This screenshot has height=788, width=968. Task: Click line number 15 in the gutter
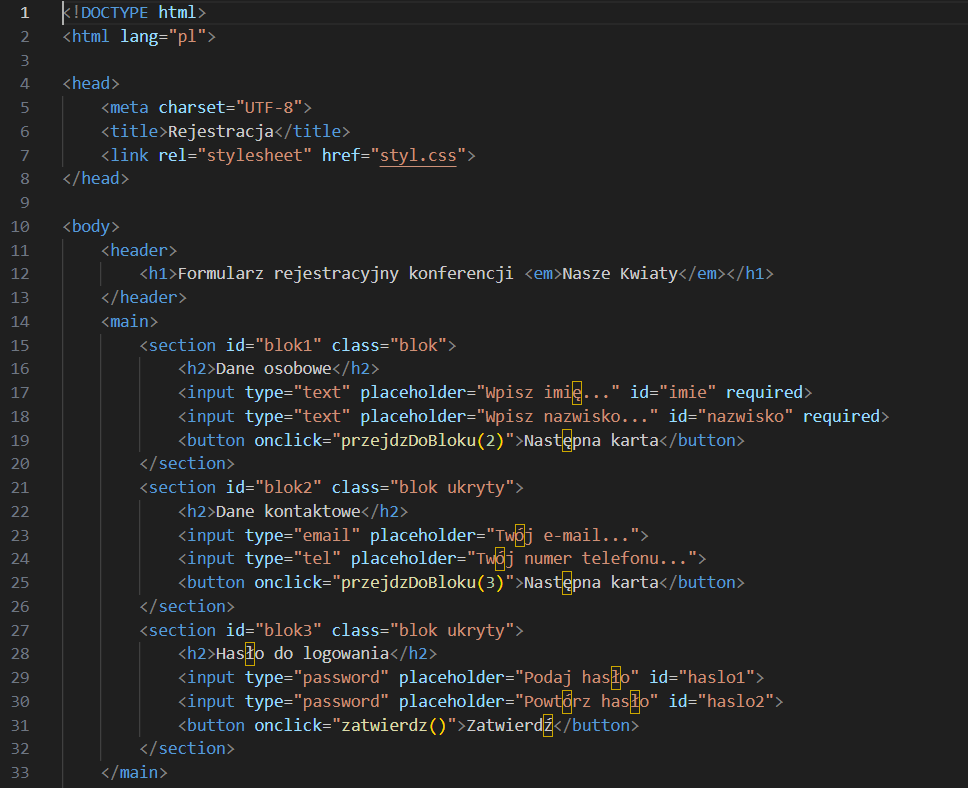click(22, 345)
